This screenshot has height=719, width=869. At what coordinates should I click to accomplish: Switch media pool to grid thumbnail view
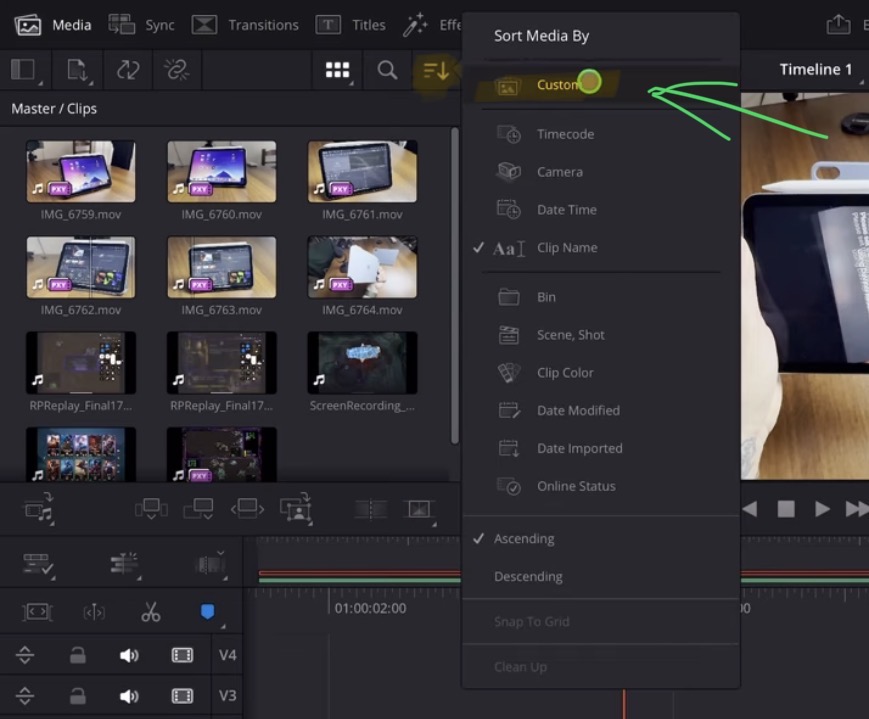338,70
